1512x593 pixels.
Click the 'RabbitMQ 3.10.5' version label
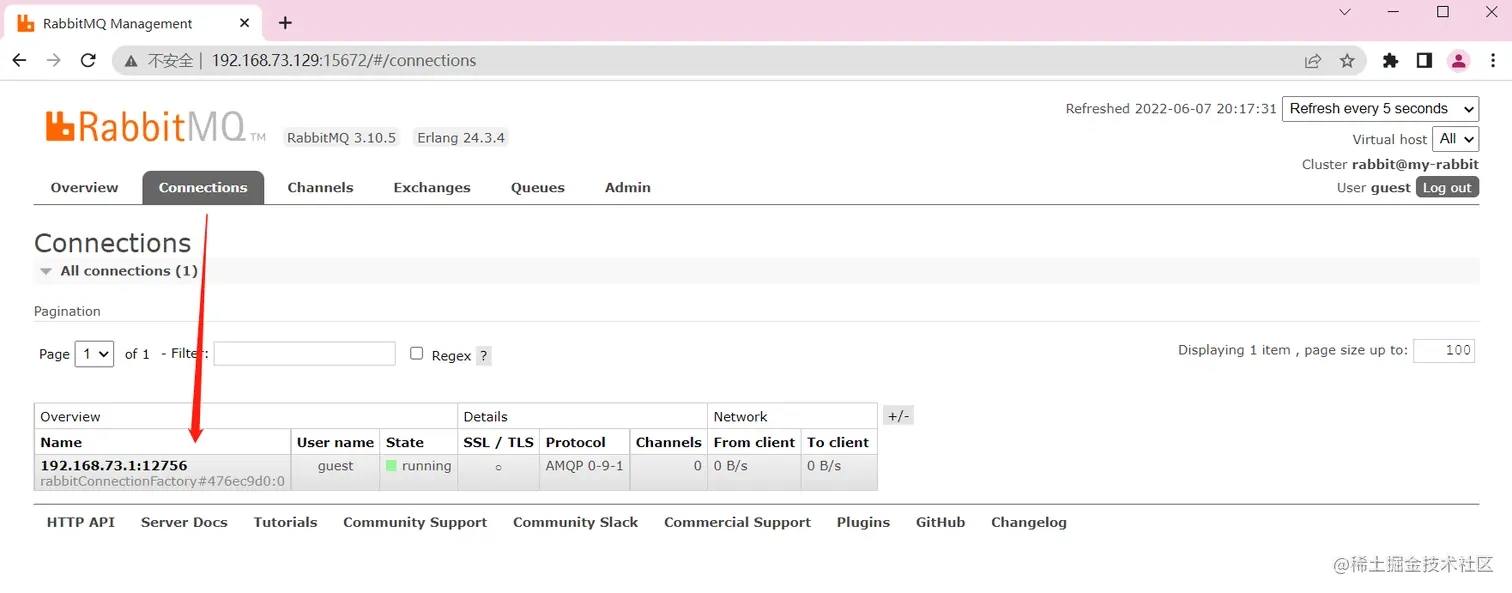(x=341, y=138)
